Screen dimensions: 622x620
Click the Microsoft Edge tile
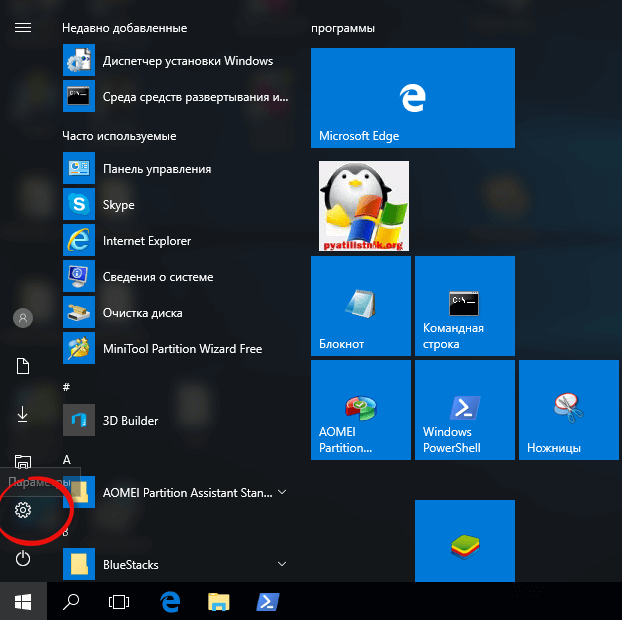(413, 98)
